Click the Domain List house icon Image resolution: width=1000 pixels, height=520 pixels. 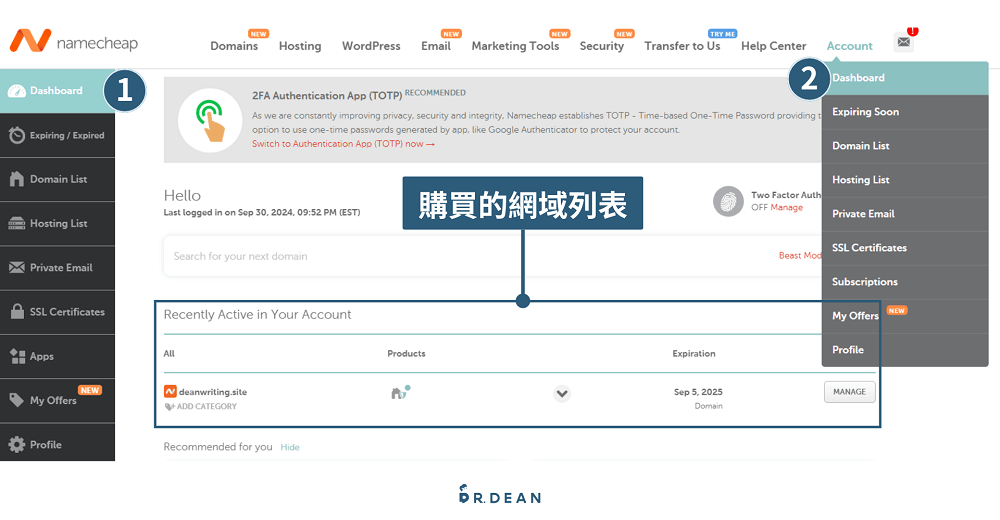pyautogui.click(x=17, y=179)
